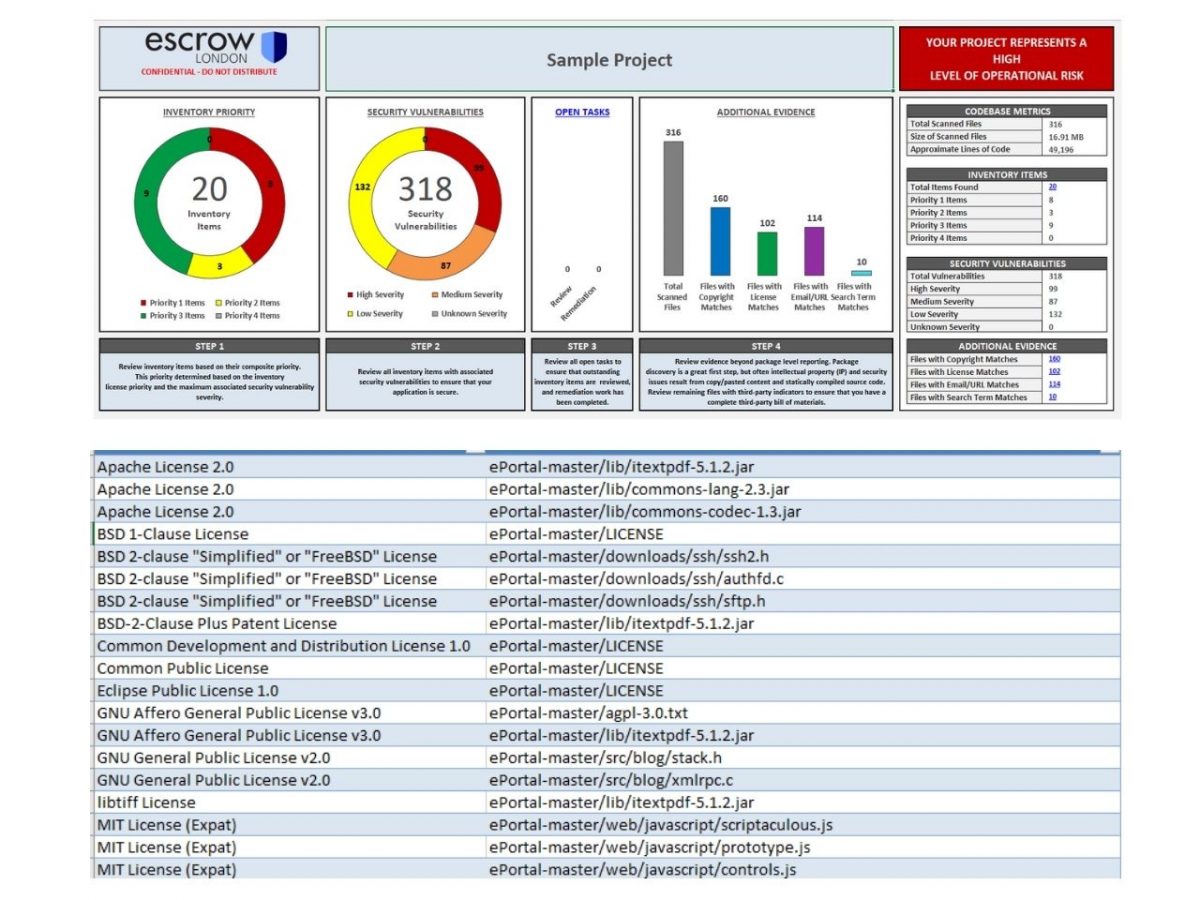The width and height of the screenshot is (1200, 900).
Task: Open the Copyright Matches 160 link
Action: [x=1053, y=359]
